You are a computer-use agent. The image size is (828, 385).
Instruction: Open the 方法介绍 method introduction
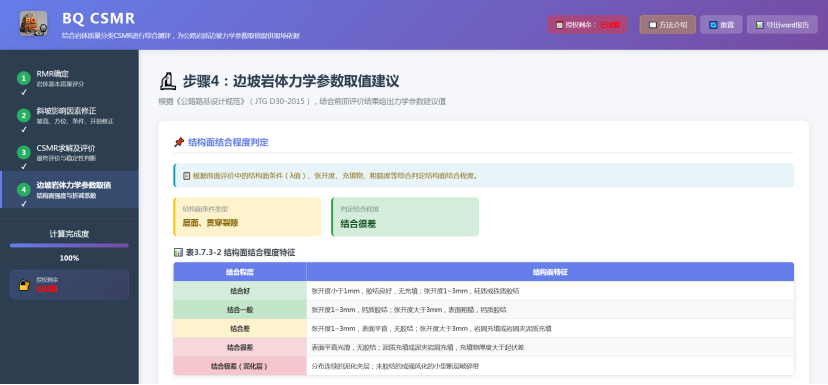click(x=667, y=24)
